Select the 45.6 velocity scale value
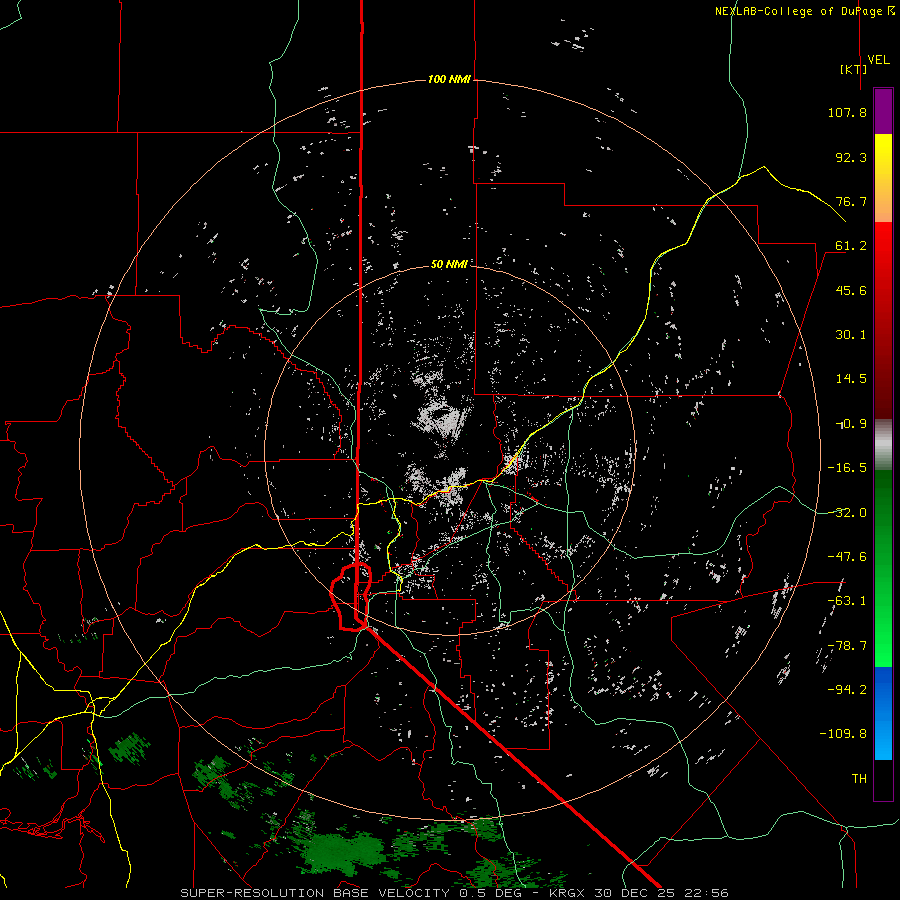This screenshot has height=900, width=900. (x=851, y=290)
